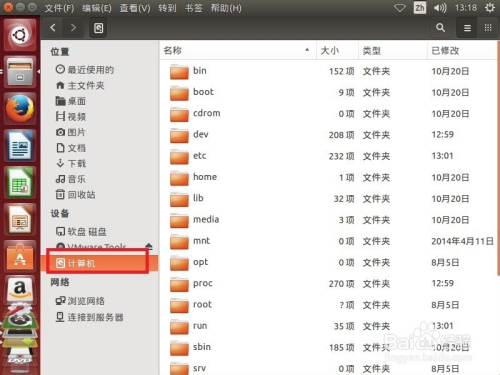This screenshot has height=375, width=500.
Task: Click the computer location path button
Action: click(x=98, y=28)
